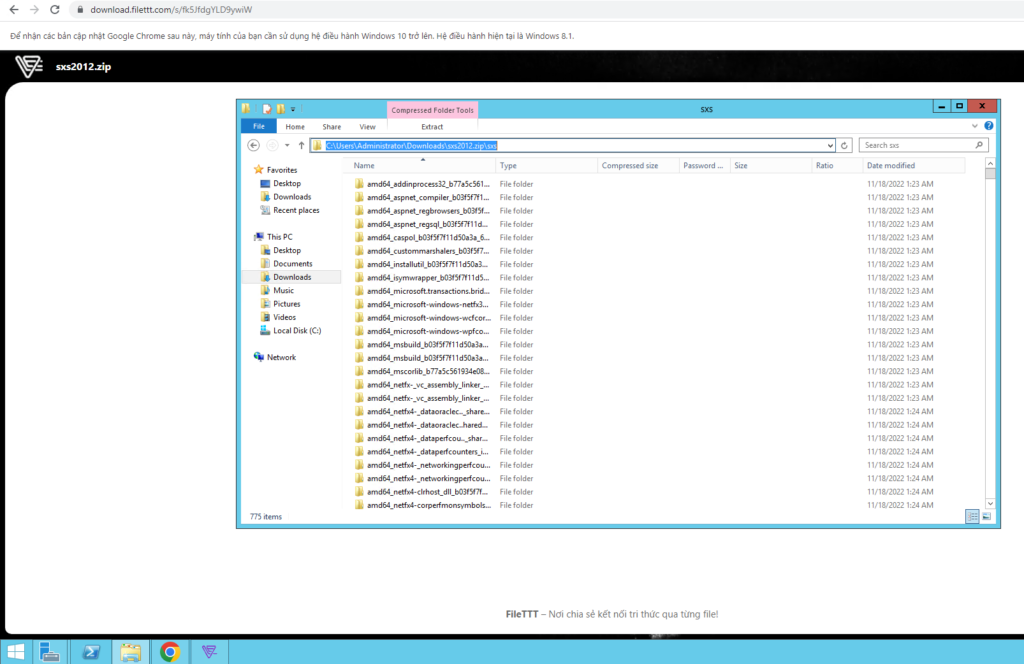Click the Compressed Folder Tools tab header
The width and height of the screenshot is (1024, 664).
click(x=432, y=110)
